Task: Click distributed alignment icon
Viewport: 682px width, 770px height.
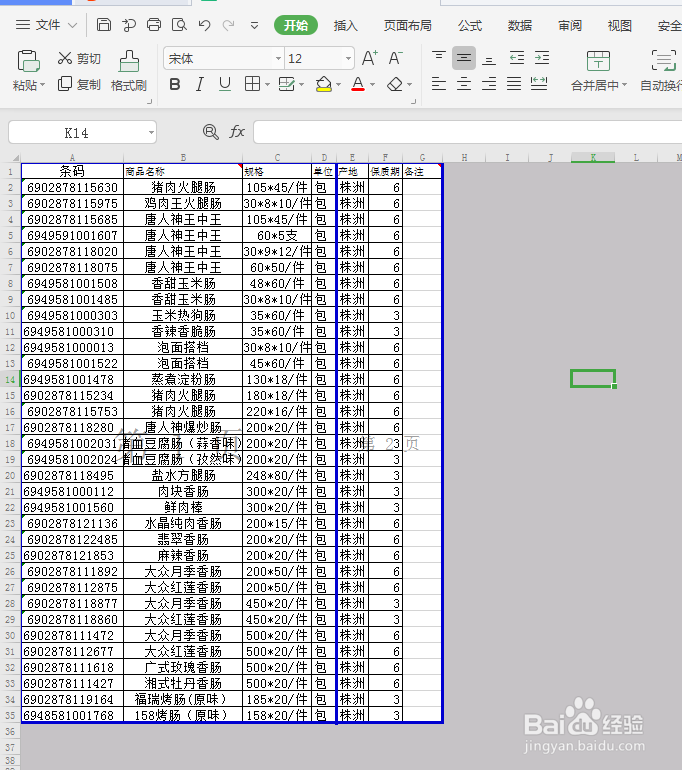Action: (539, 84)
